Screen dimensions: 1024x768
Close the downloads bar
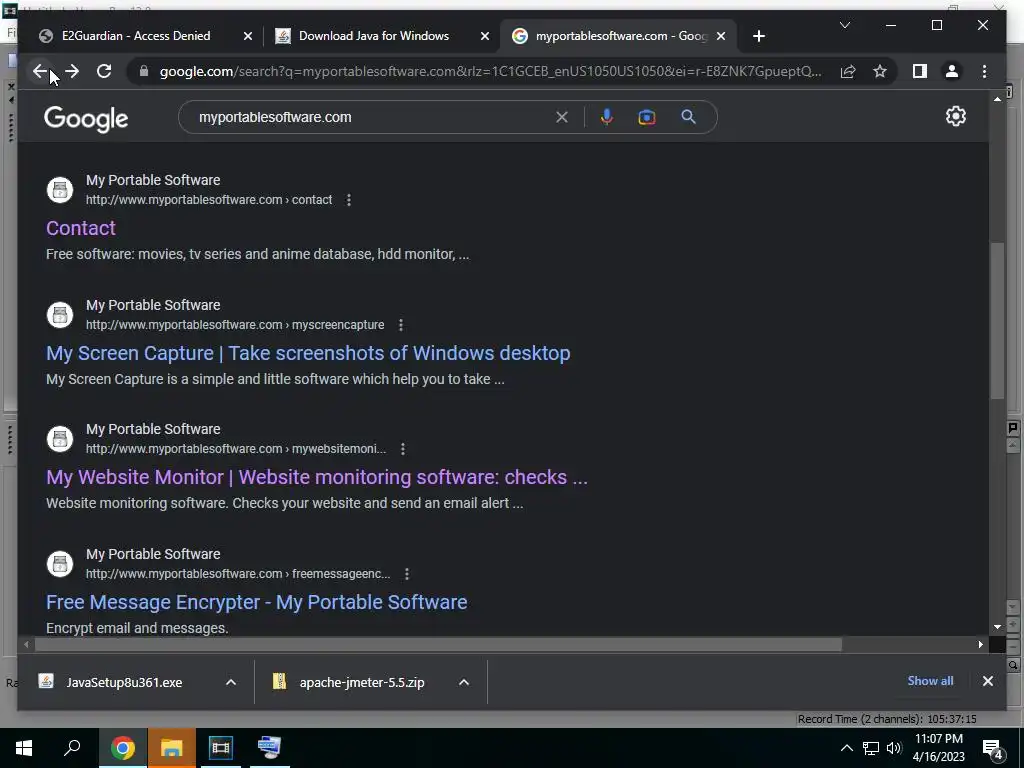coord(987,681)
